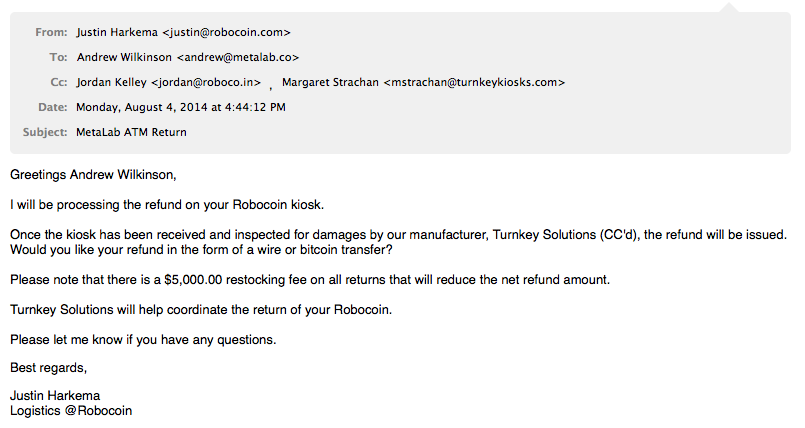Click the From label
Screen dimensions: 805x428
[51, 32]
